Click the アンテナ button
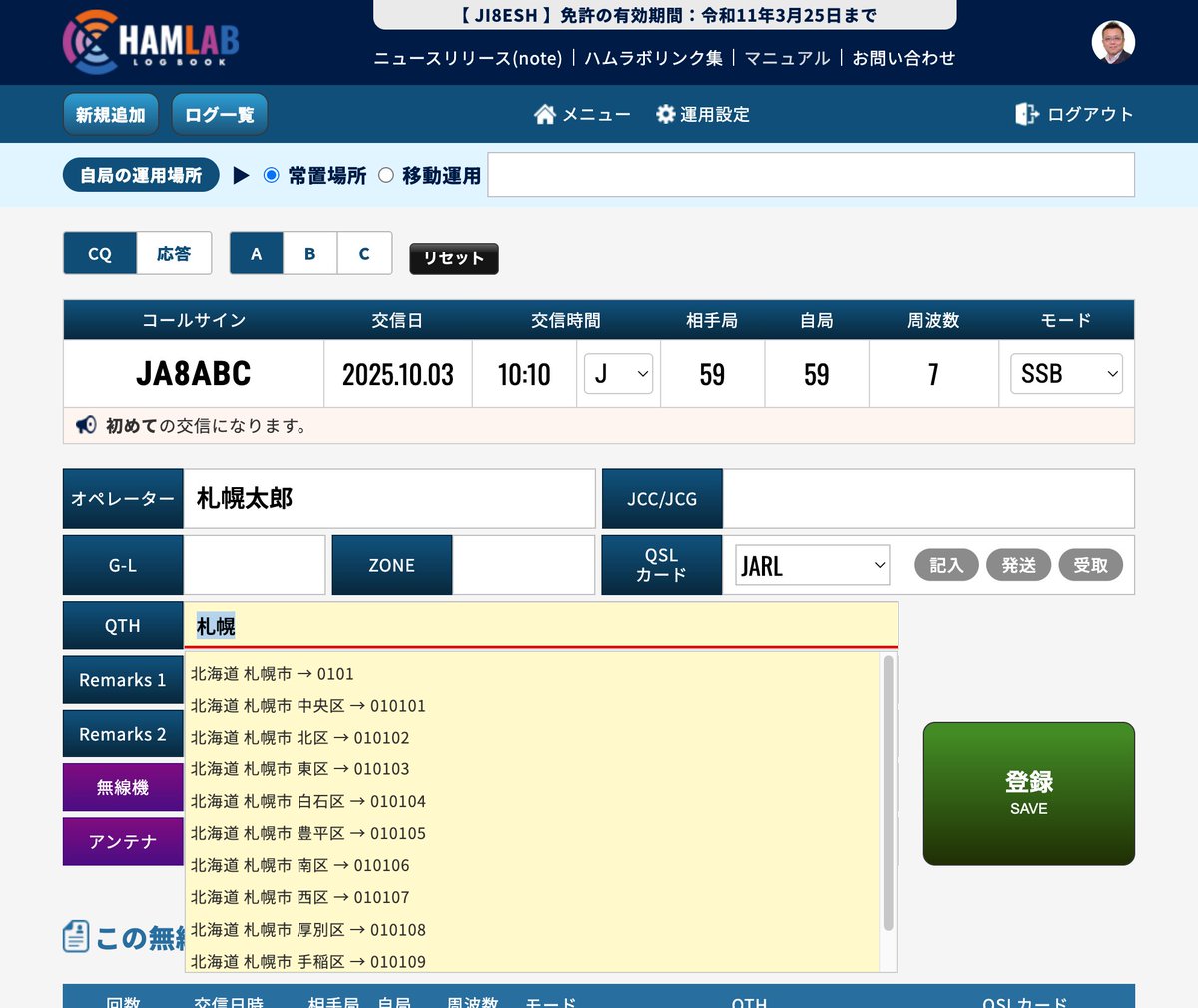This screenshot has width=1198, height=1008. click(123, 841)
